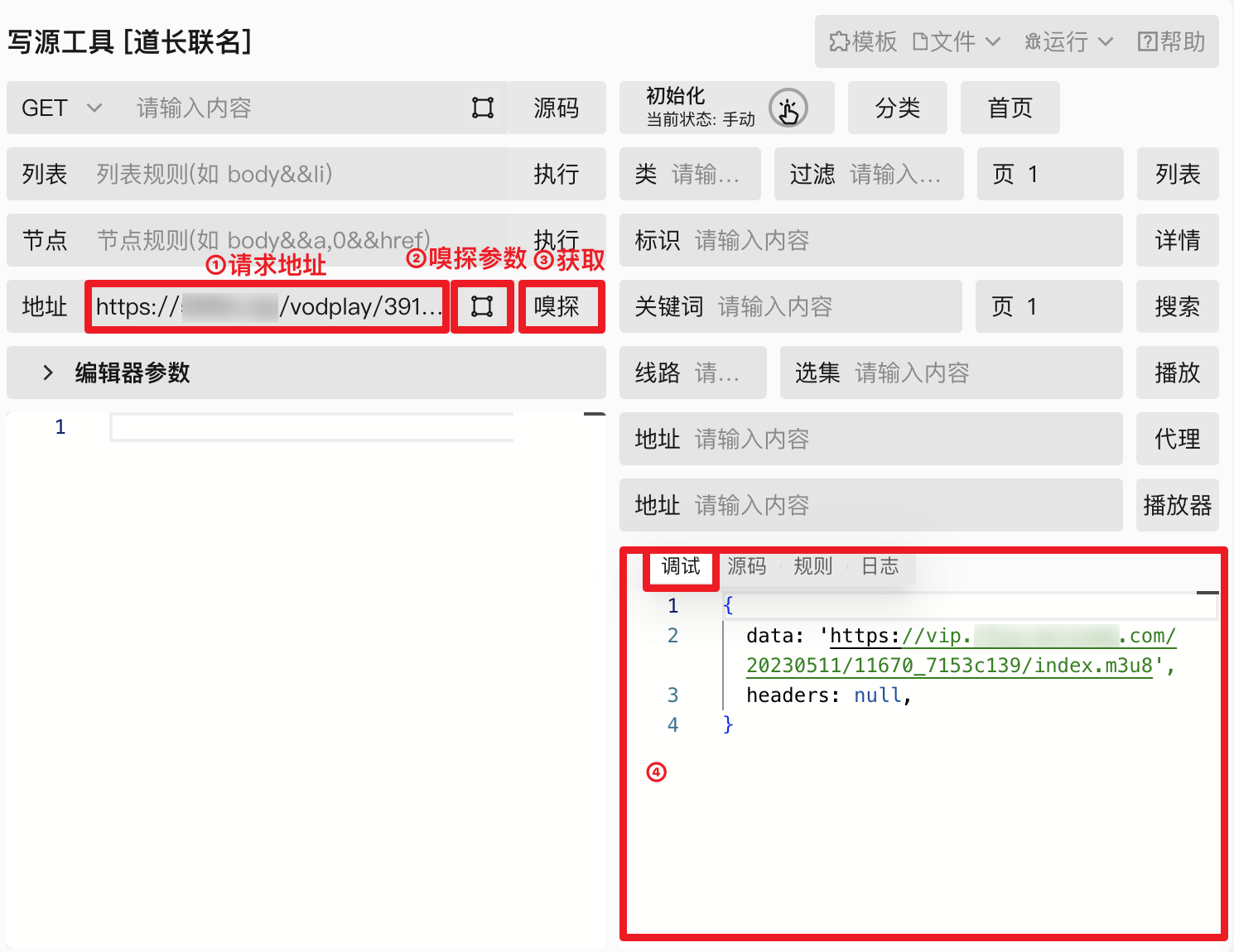Click the 首页 button

tap(1010, 108)
